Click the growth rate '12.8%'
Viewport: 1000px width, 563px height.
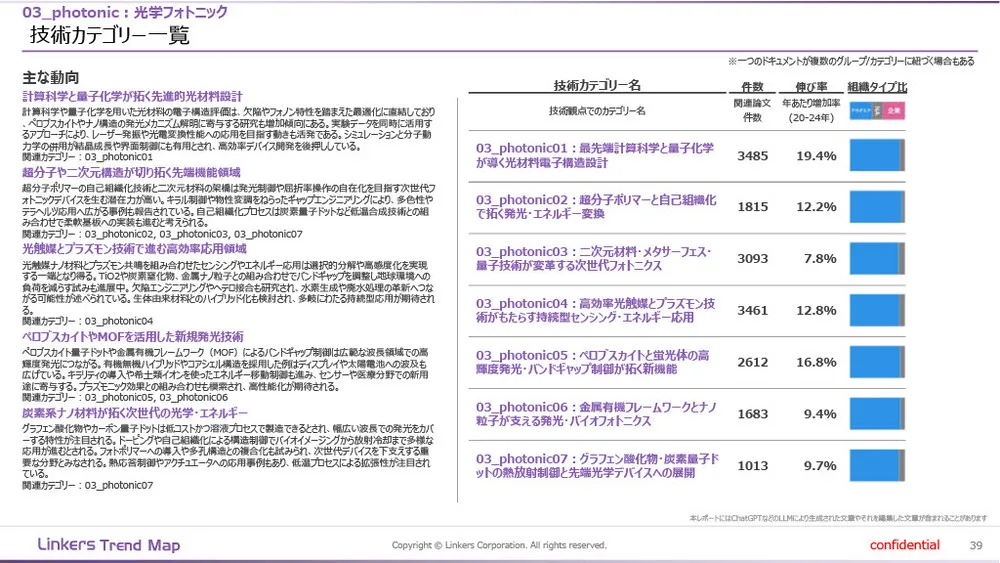pyautogui.click(x=816, y=311)
